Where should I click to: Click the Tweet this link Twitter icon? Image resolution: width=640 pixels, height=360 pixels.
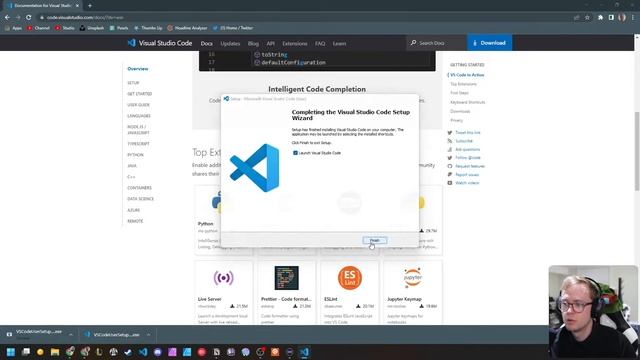450,133
